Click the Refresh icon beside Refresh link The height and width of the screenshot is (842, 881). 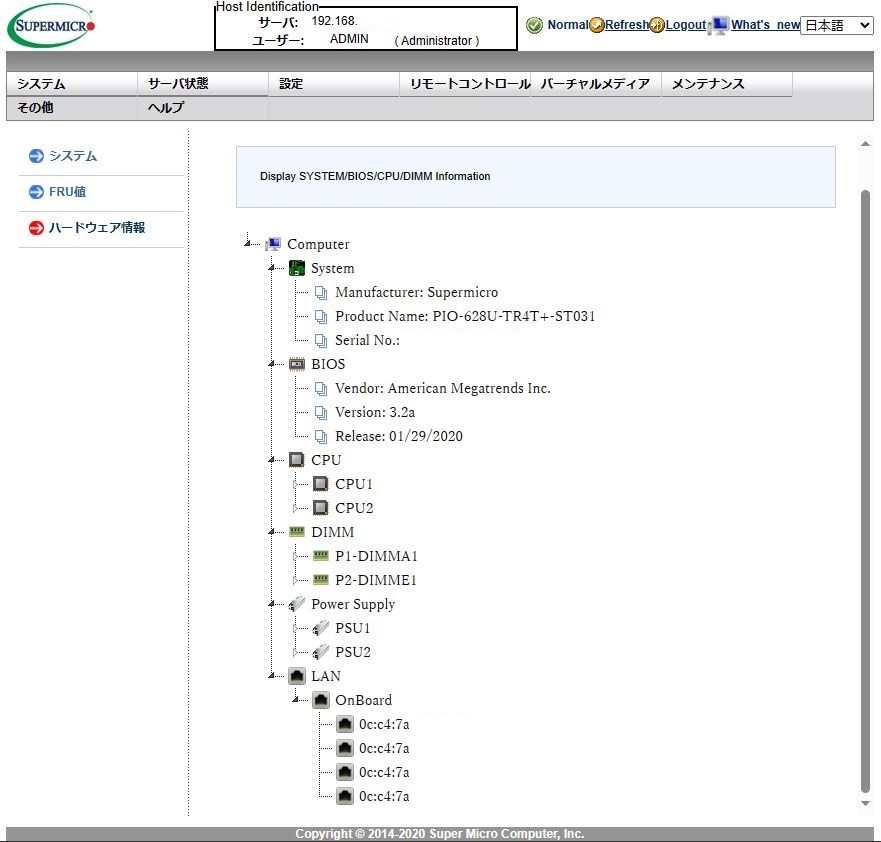click(x=597, y=25)
